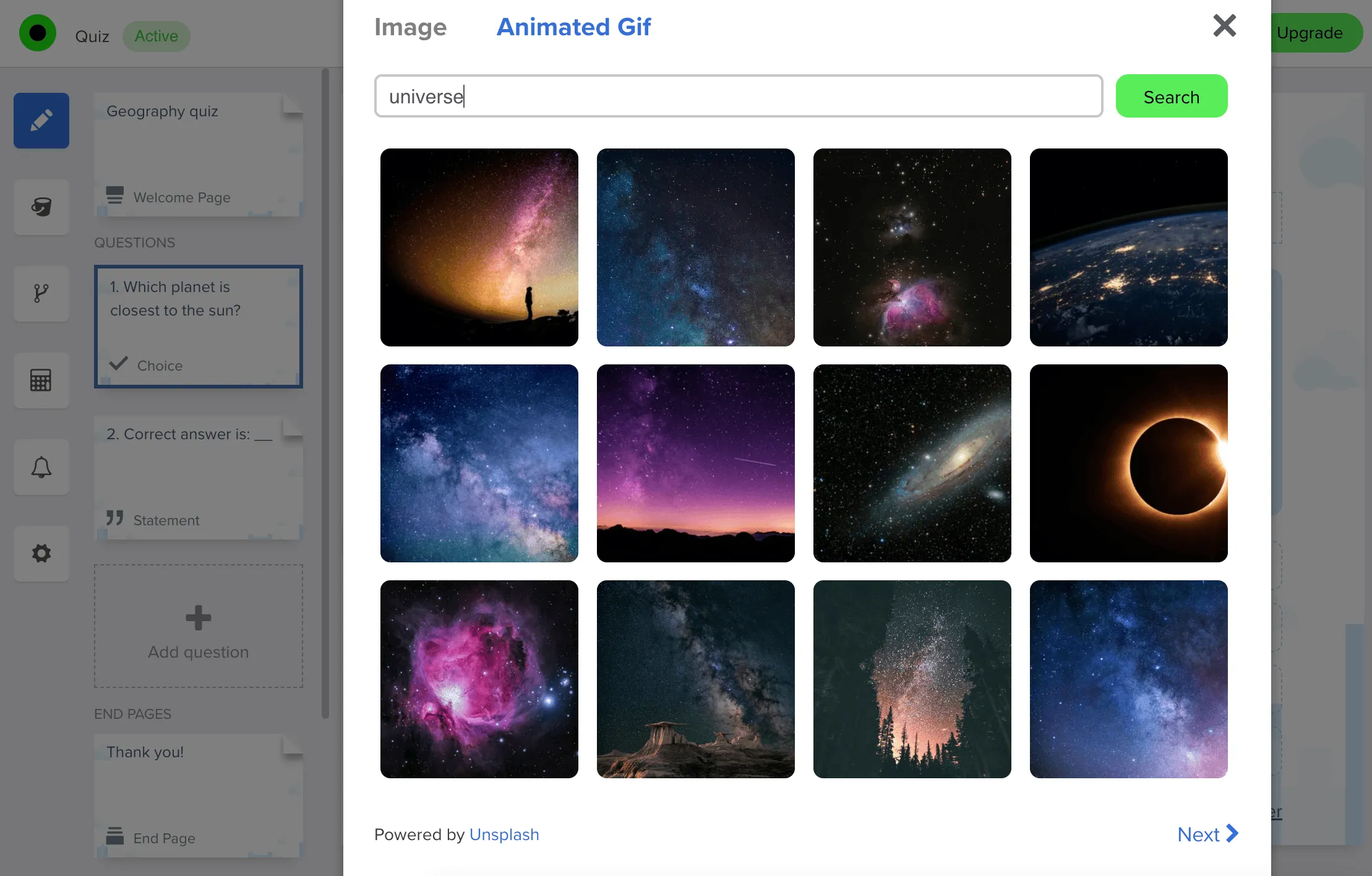Select the solar eclipse image thumbnail
Viewport: 1372px width, 876px height.
1128,463
